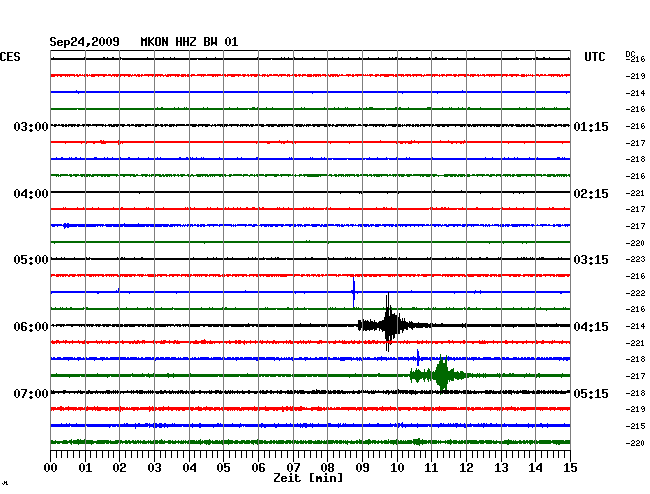Click minute 11 on the time axis
The width and height of the screenshot is (650, 494).
tap(431, 467)
